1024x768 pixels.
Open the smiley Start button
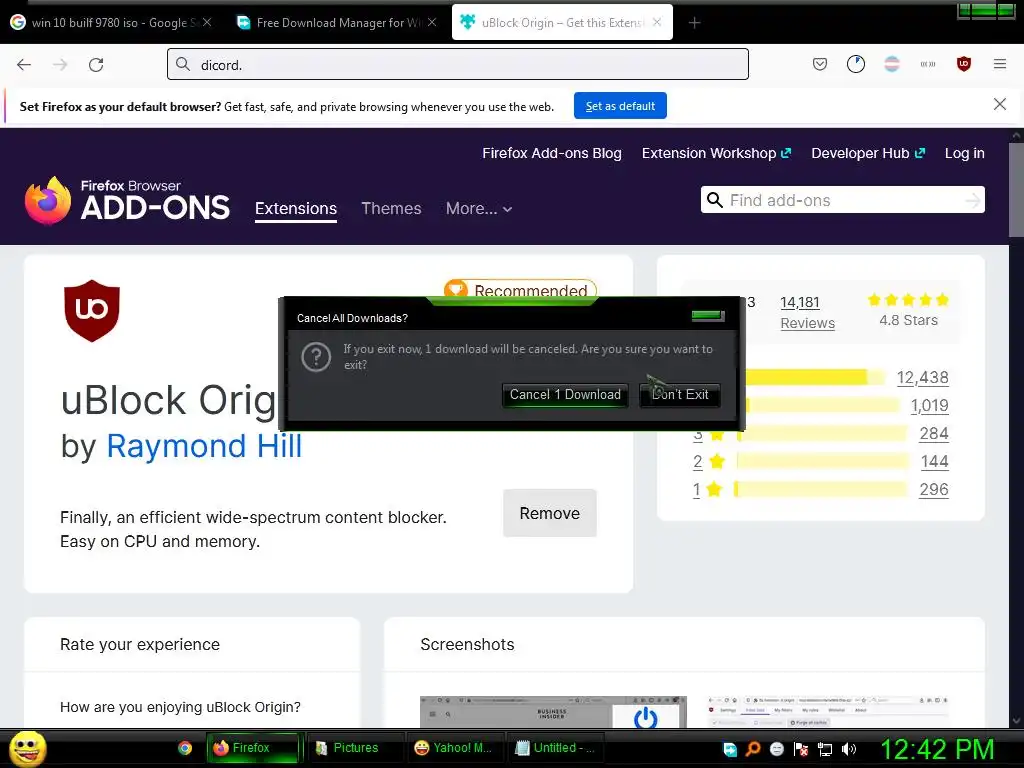27,749
